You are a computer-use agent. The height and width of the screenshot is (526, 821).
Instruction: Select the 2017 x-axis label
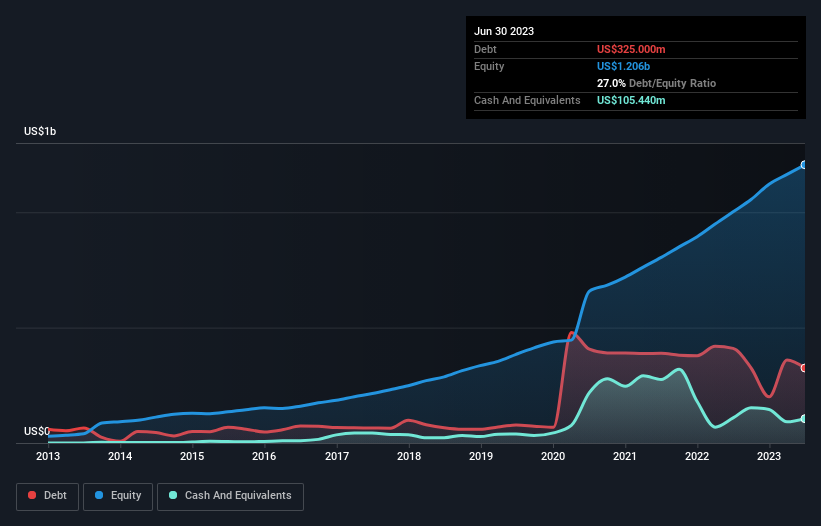(337, 456)
